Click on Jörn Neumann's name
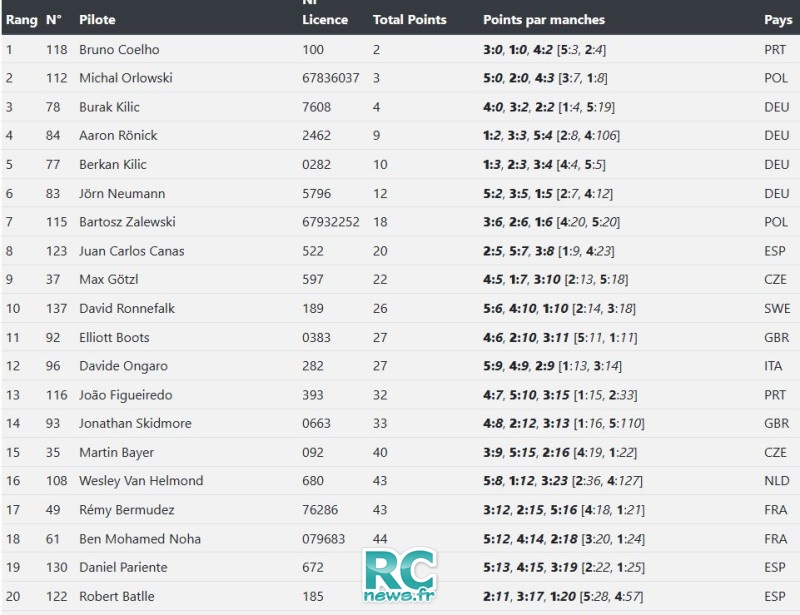800x615 pixels. [x=122, y=193]
